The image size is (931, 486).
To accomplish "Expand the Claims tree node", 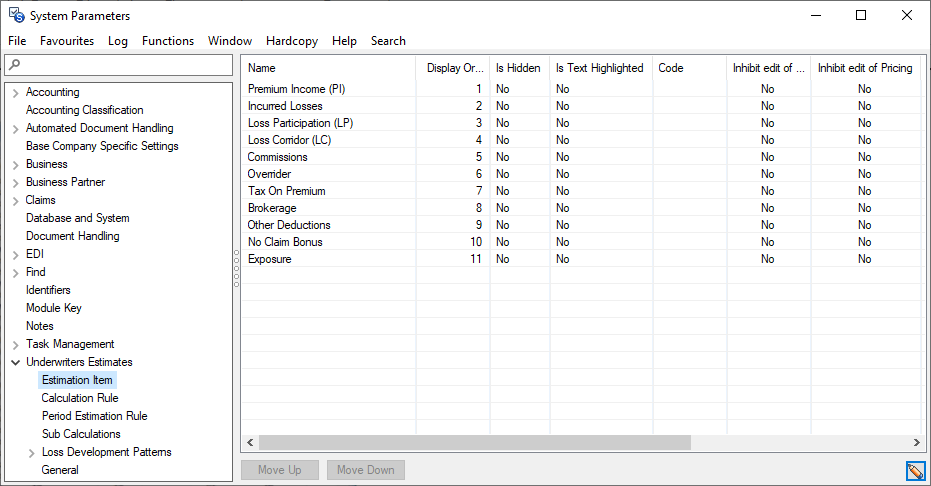I will [15, 201].
